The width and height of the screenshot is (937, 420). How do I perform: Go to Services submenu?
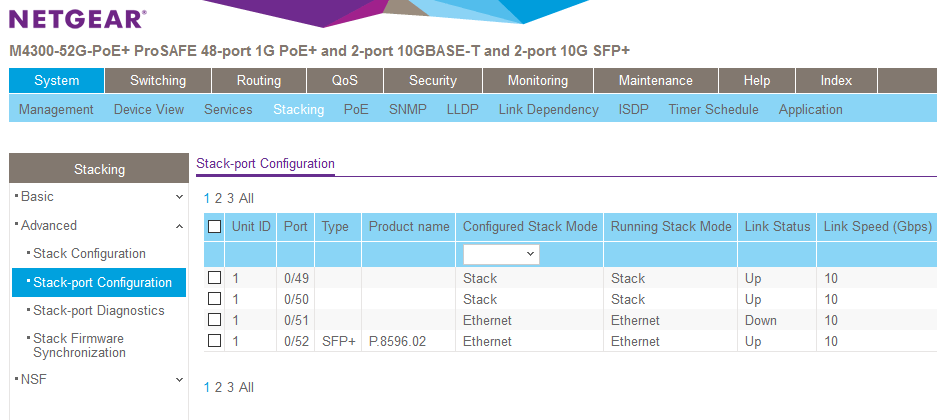coord(228,109)
